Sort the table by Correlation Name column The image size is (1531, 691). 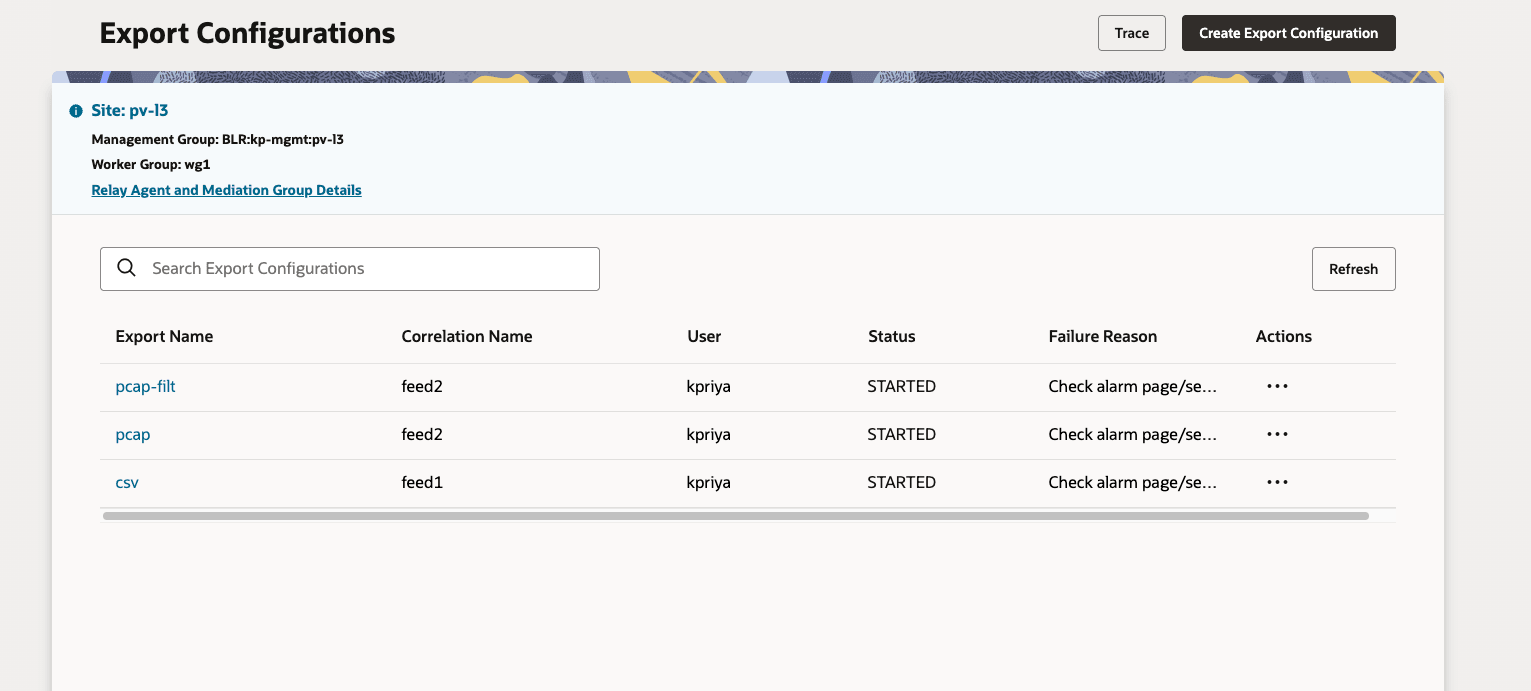(467, 336)
